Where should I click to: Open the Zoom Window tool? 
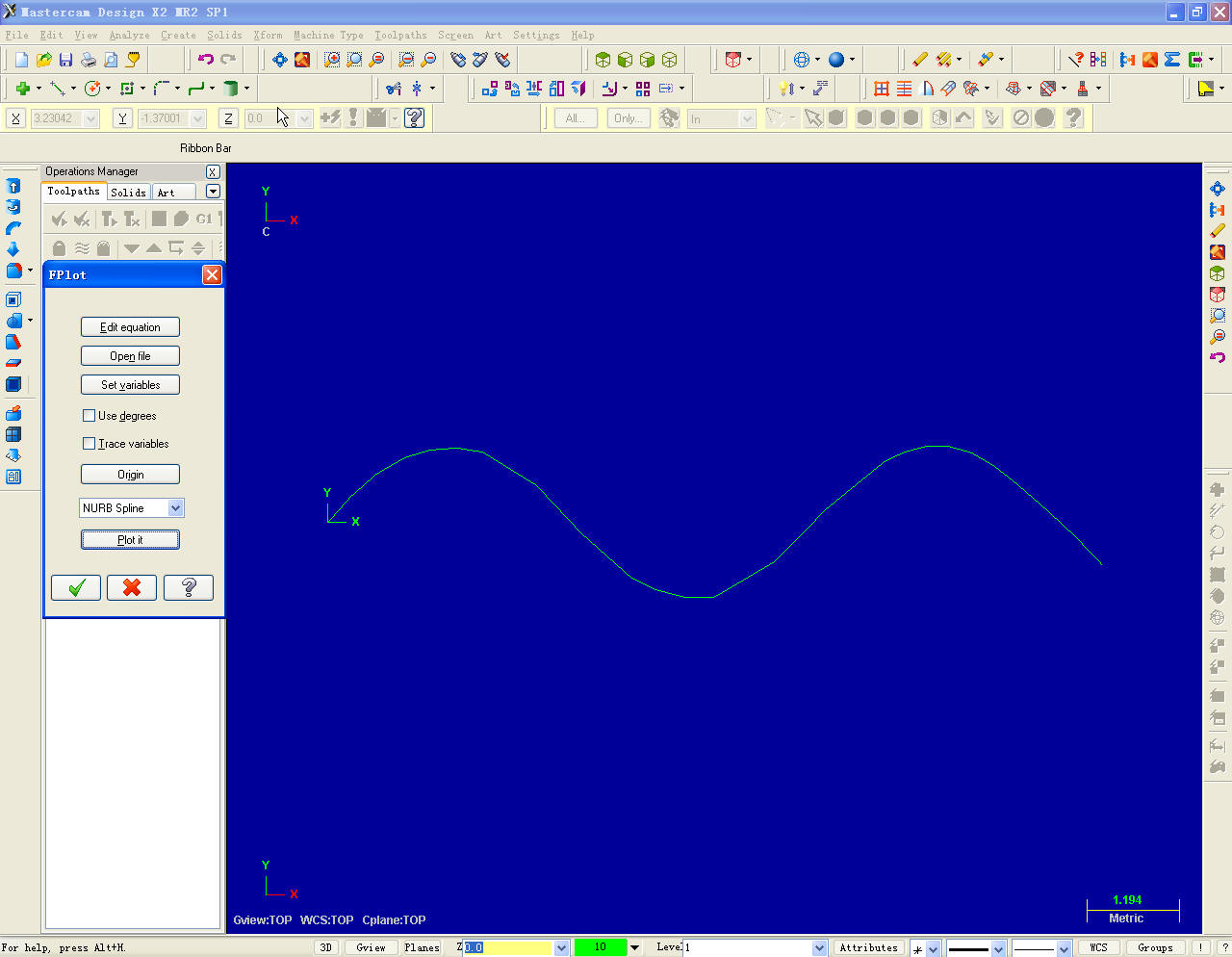click(333, 59)
